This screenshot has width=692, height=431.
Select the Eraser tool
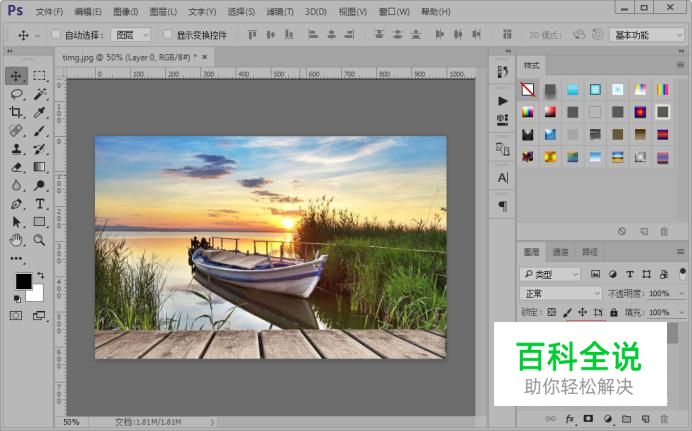(x=16, y=167)
